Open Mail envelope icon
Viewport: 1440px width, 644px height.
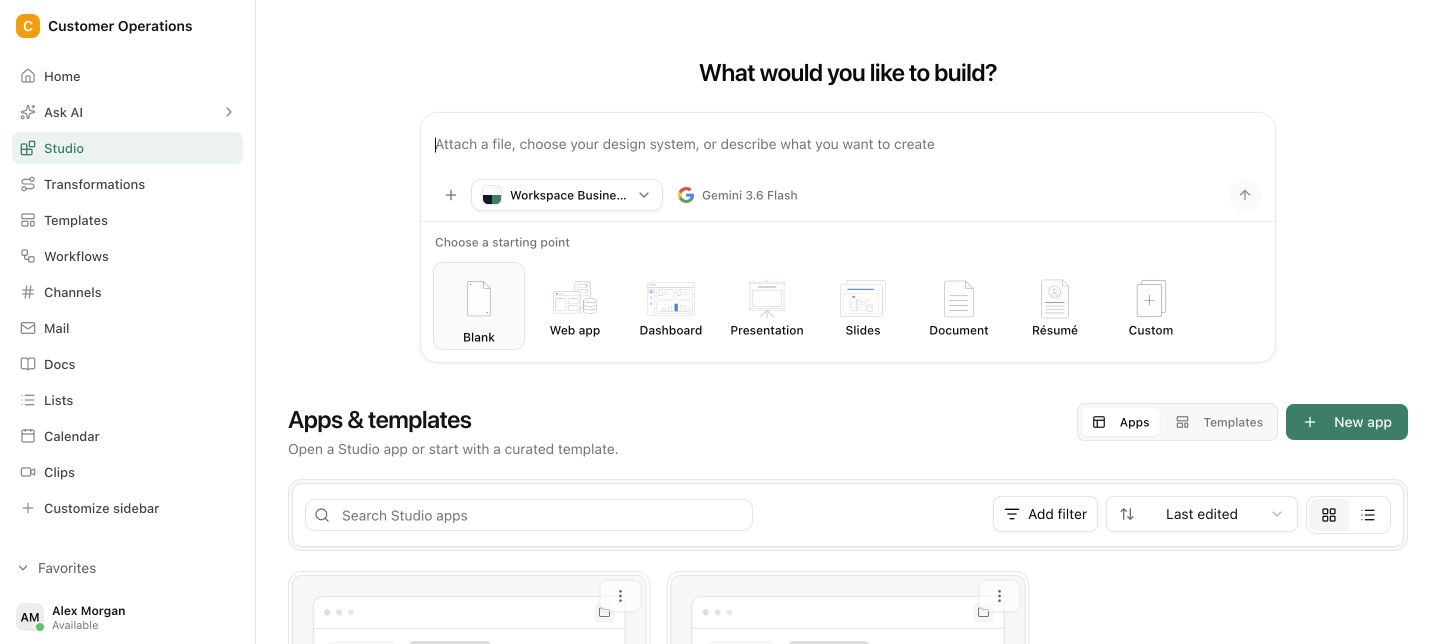[28, 328]
